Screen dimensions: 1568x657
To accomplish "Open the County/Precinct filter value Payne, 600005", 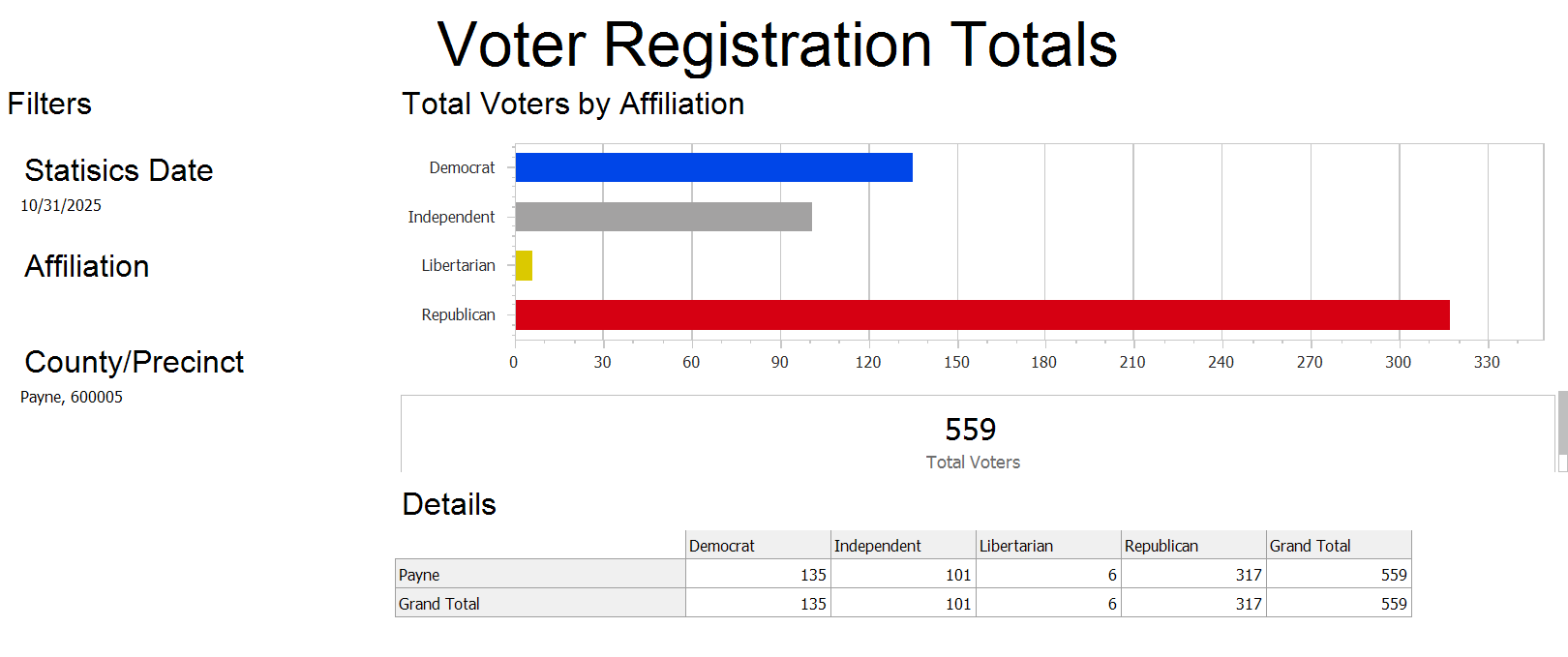I will (72, 397).
